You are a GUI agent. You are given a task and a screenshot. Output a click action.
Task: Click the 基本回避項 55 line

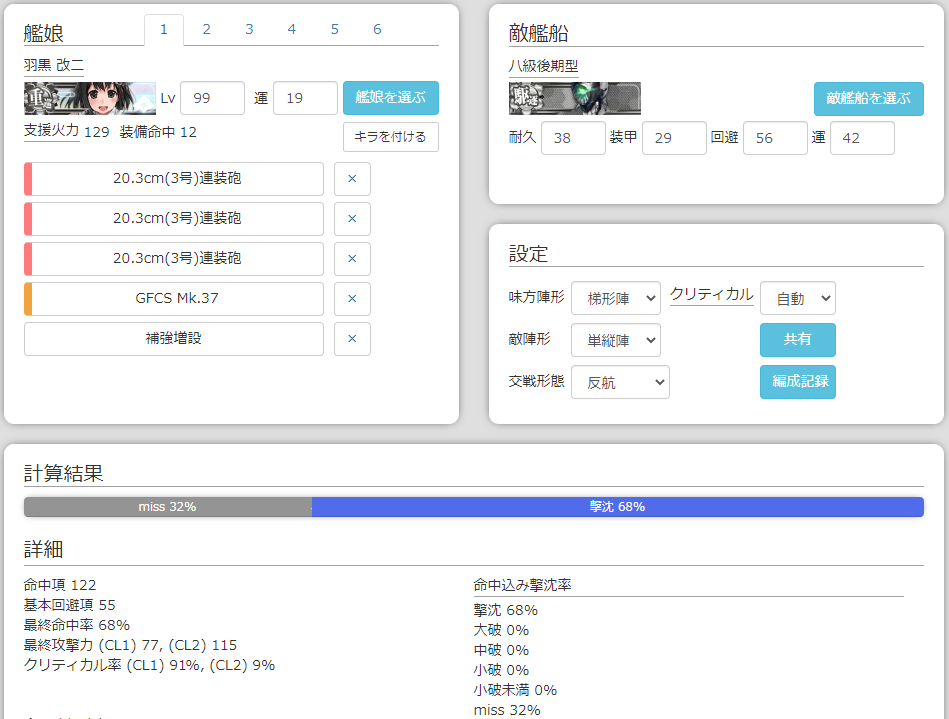point(70,605)
